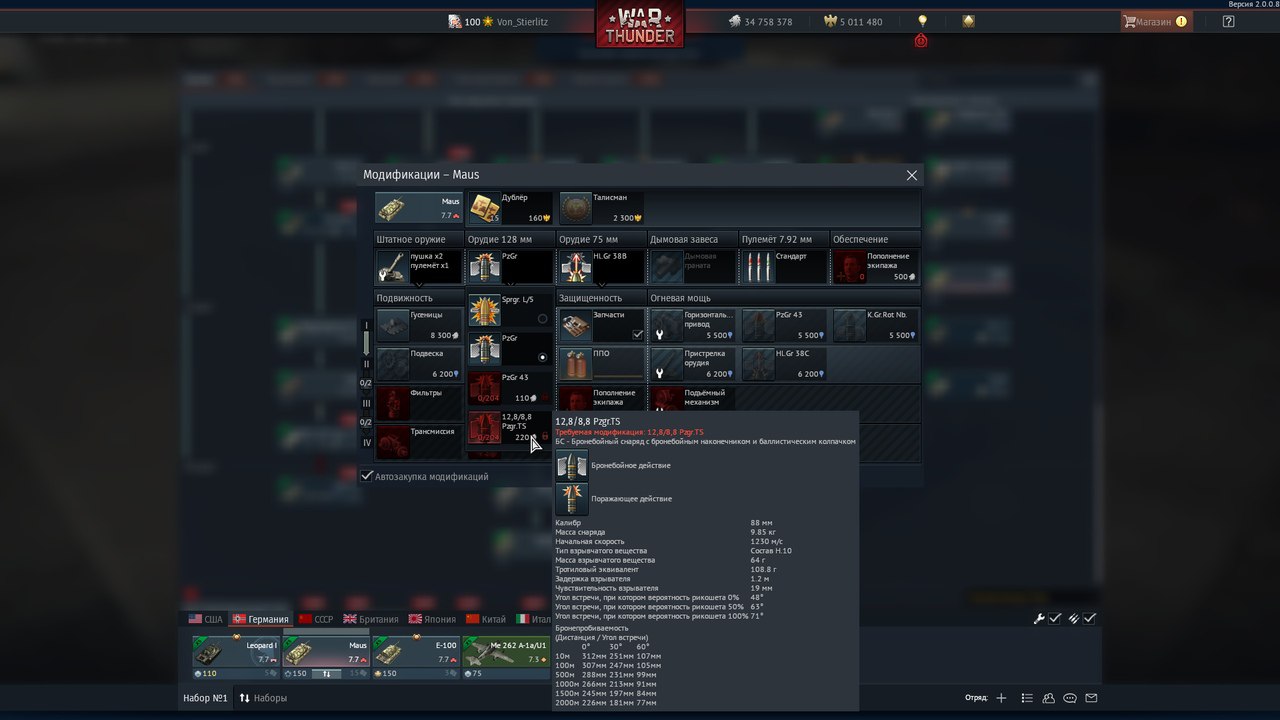1280x720 pixels.
Task: Select the Гусеницы tracks modification
Action: click(x=419, y=325)
